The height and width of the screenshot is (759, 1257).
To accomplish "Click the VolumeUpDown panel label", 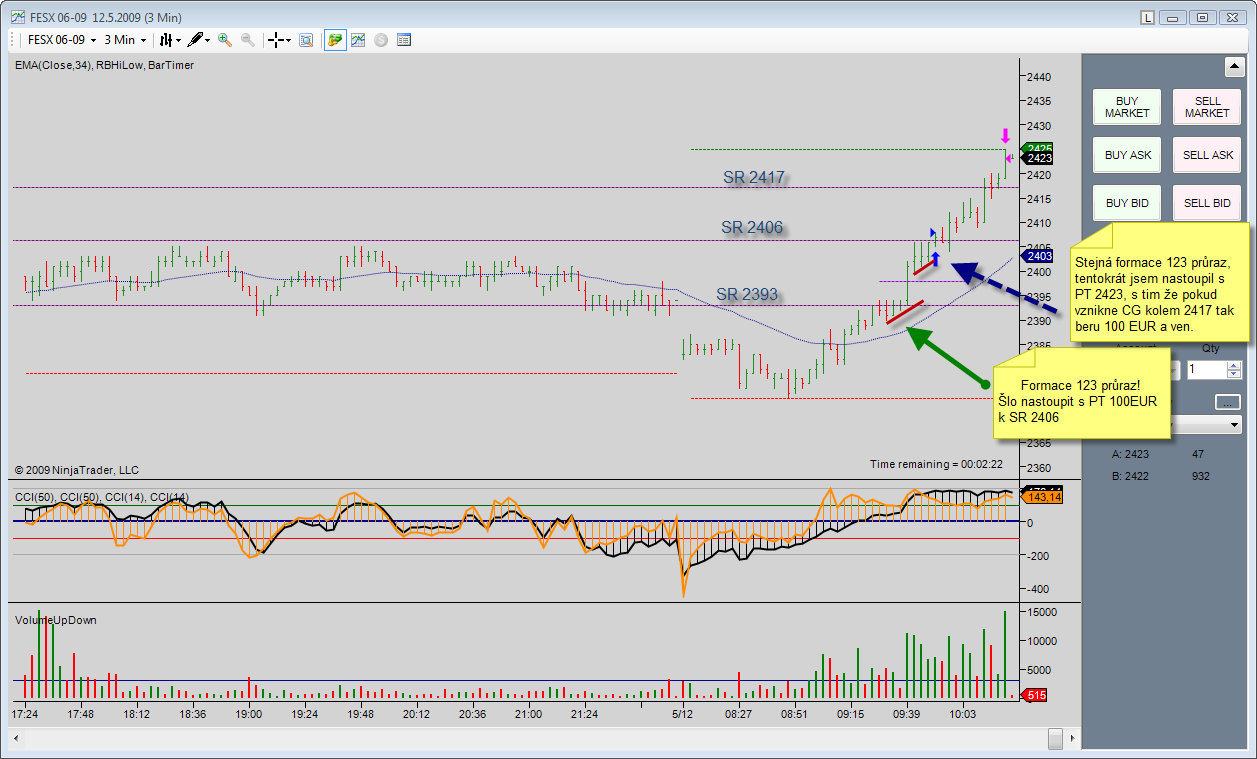I will [x=55, y=620].
